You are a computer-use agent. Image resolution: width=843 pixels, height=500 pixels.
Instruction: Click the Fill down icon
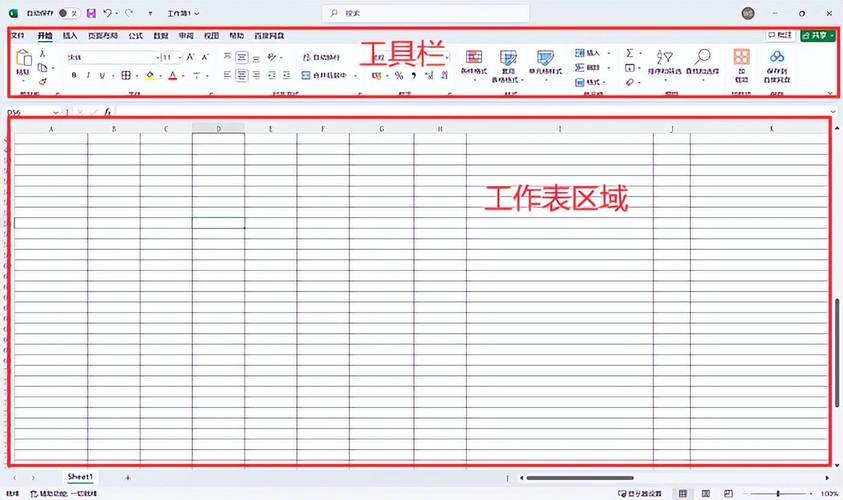[630, 68]
